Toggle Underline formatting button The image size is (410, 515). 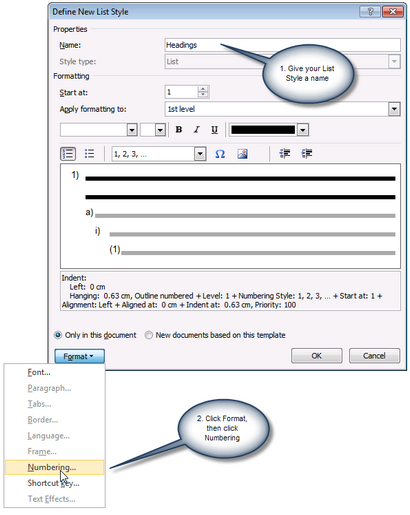[x=214, y=130]
